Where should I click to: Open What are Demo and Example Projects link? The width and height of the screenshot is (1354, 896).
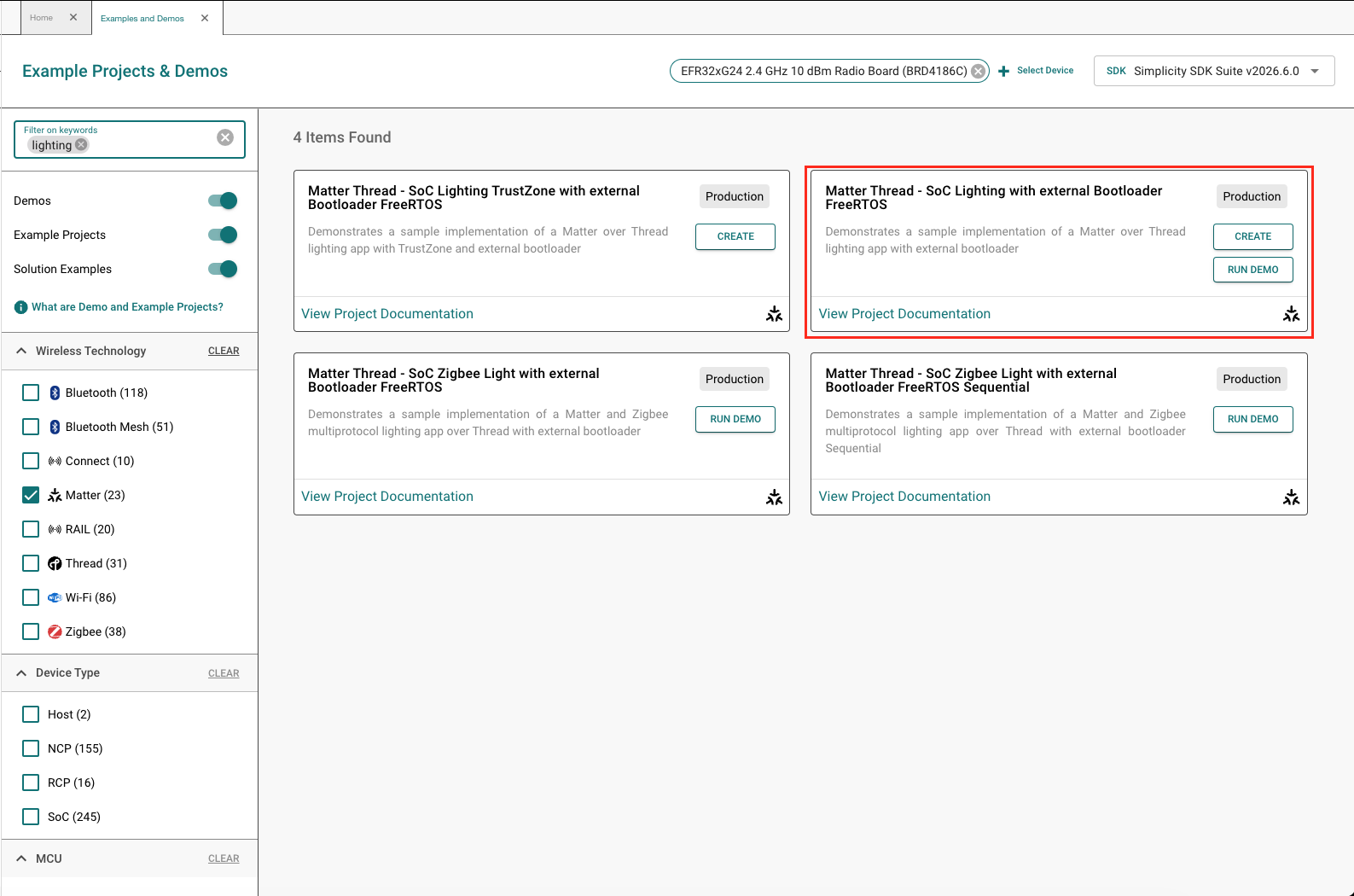pos(127,307)
